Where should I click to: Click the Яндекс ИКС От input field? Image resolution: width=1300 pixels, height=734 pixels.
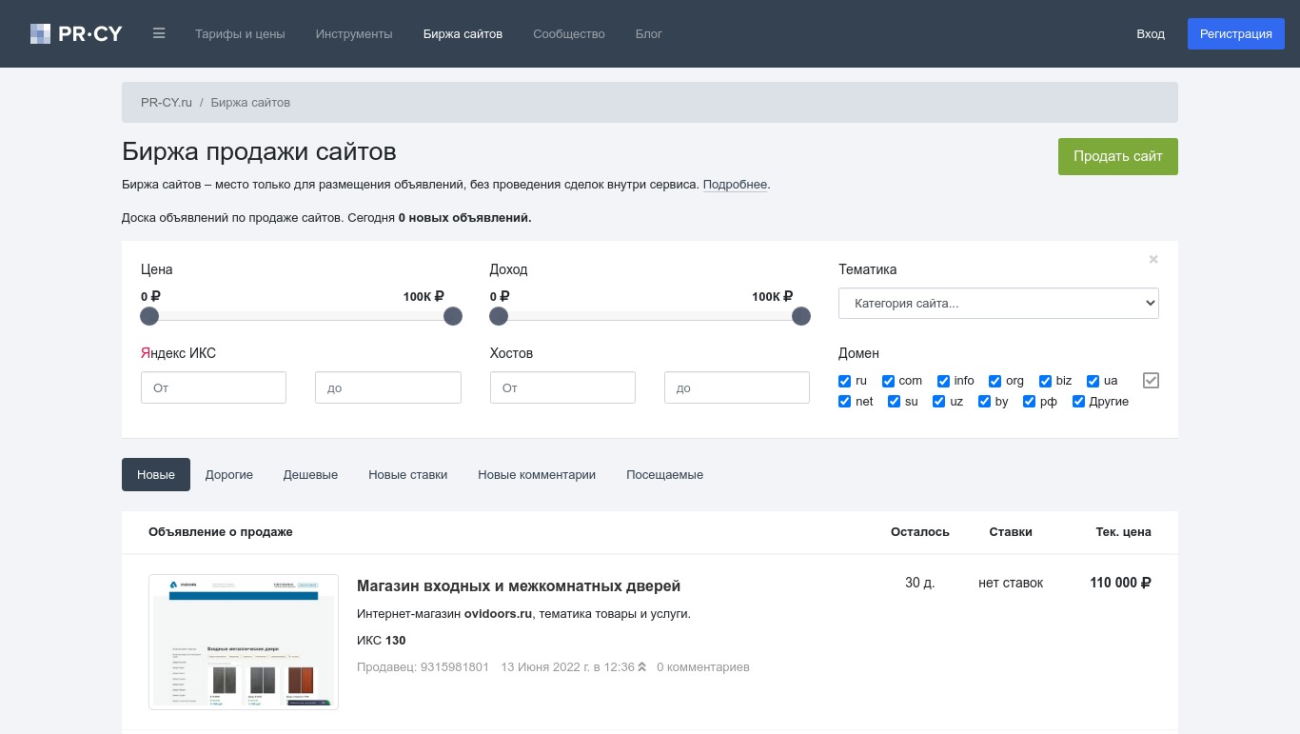[214, 388]
